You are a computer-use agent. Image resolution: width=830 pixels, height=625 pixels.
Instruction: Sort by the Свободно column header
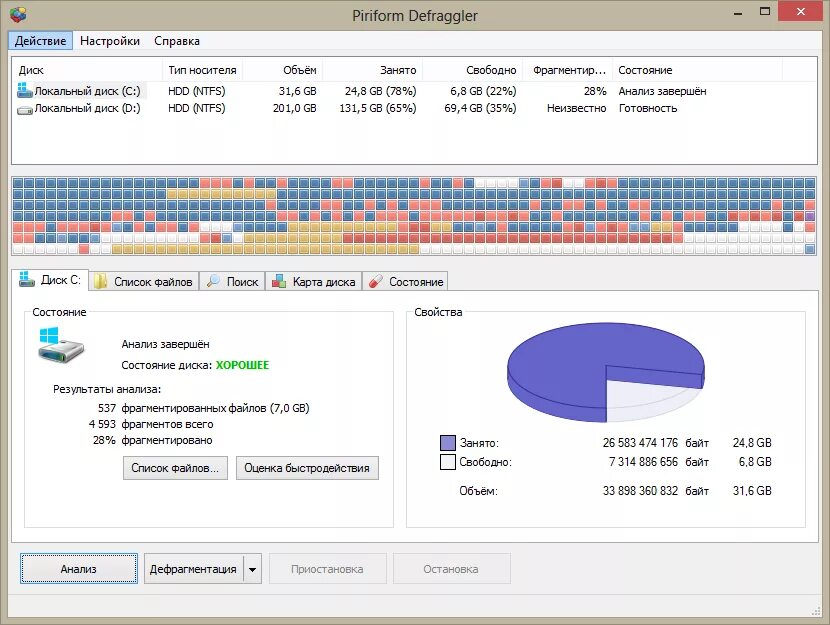click(473, 70)
